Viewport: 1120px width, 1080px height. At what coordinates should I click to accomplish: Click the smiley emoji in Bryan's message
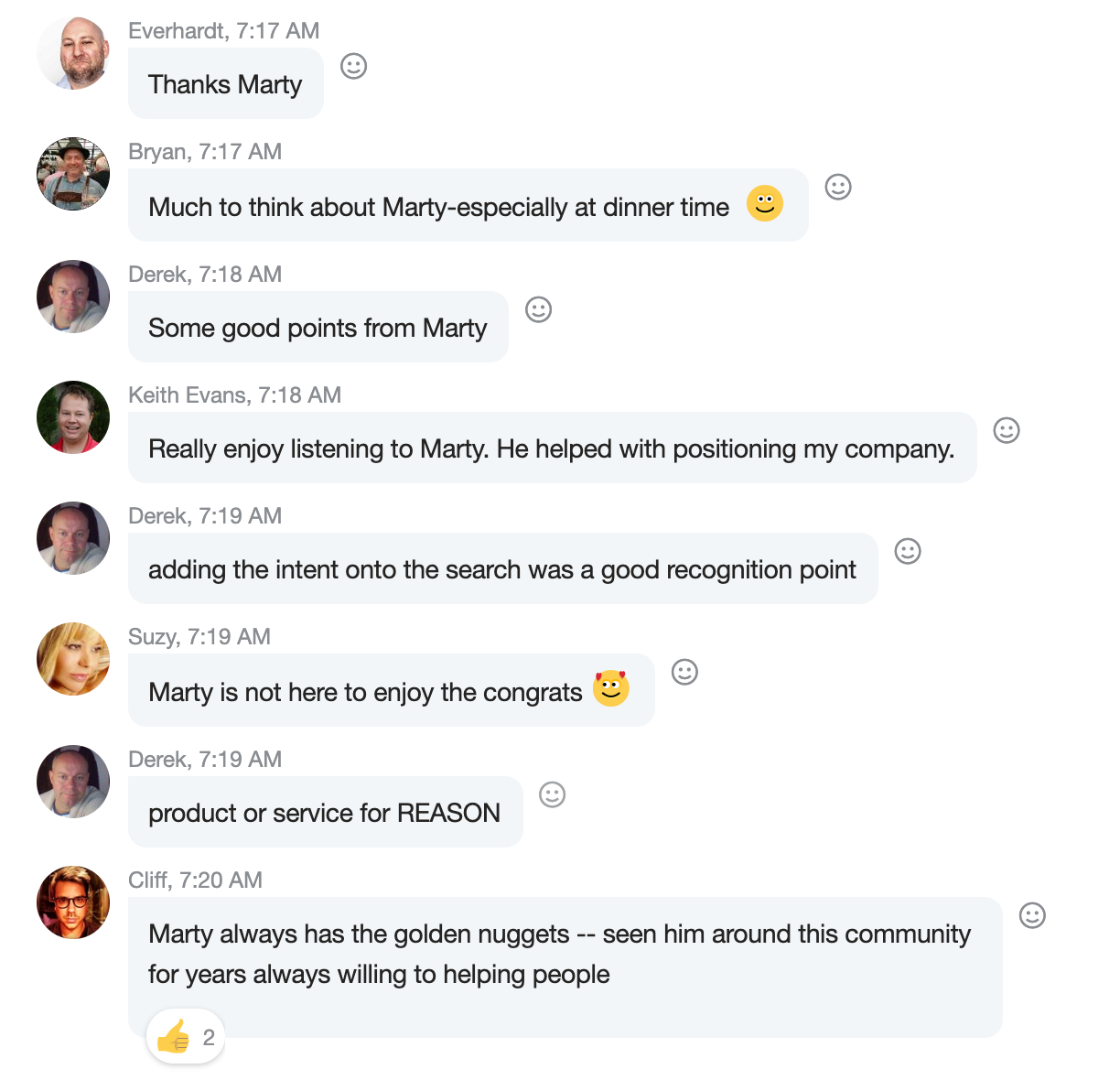coord(765,203)
